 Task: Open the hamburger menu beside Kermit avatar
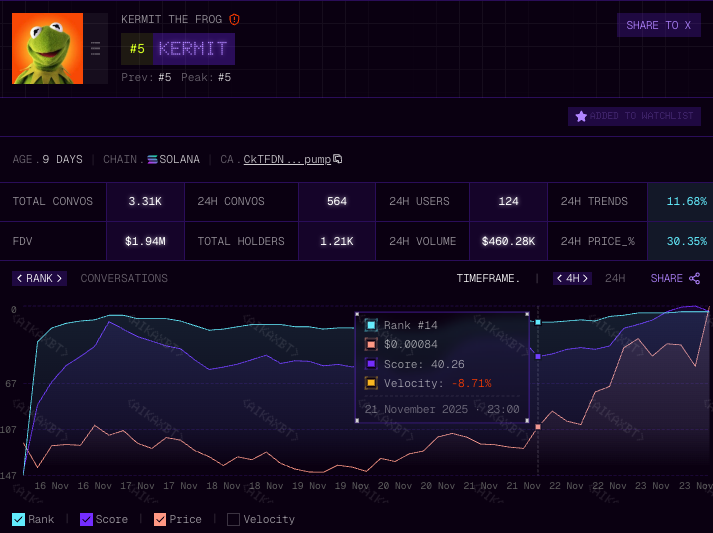coord(95,48)
